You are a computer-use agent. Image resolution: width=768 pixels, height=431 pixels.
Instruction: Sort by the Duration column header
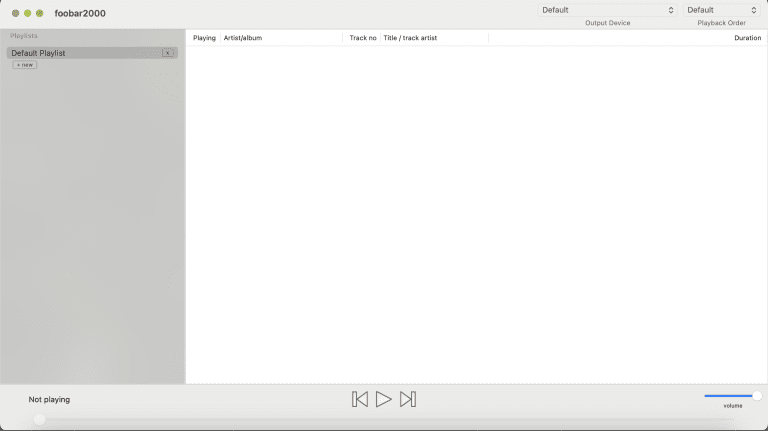coord(747,38)
